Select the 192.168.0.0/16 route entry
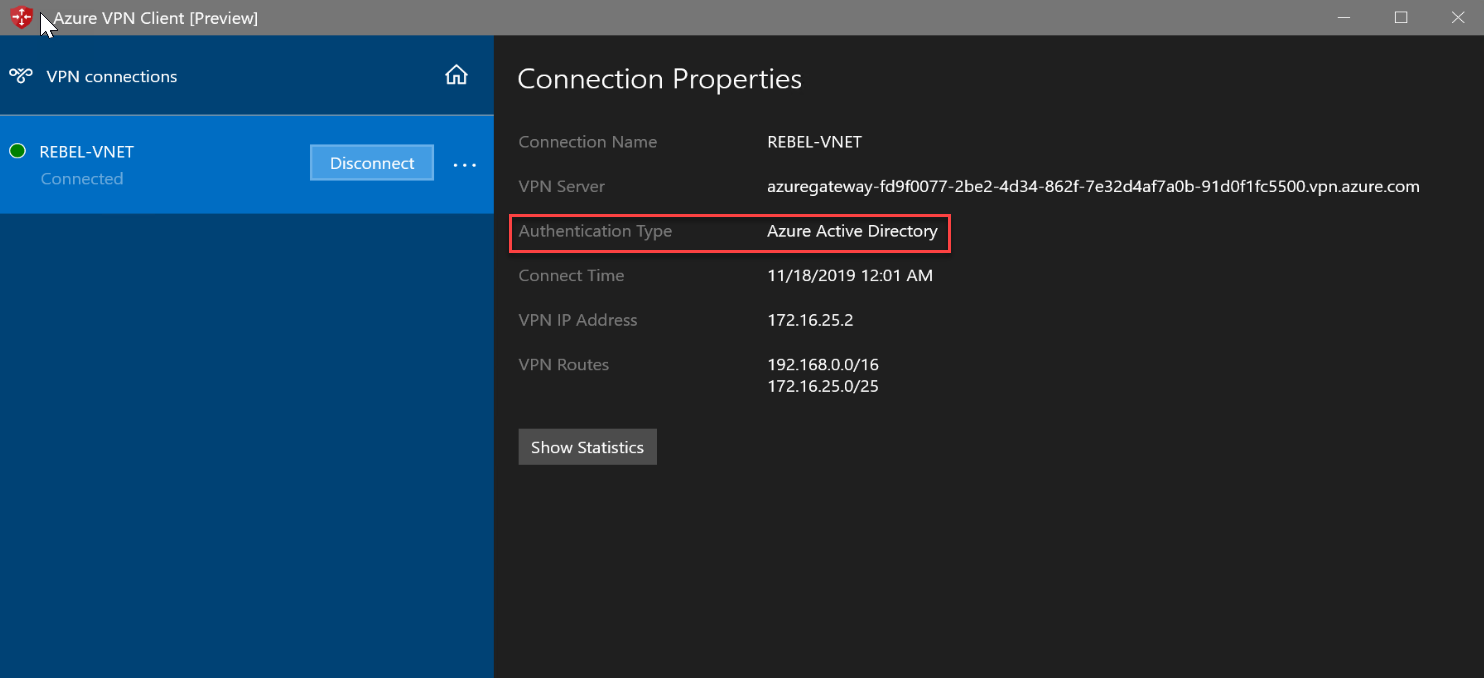1484x678 pixels. click(x=823, y=364)
